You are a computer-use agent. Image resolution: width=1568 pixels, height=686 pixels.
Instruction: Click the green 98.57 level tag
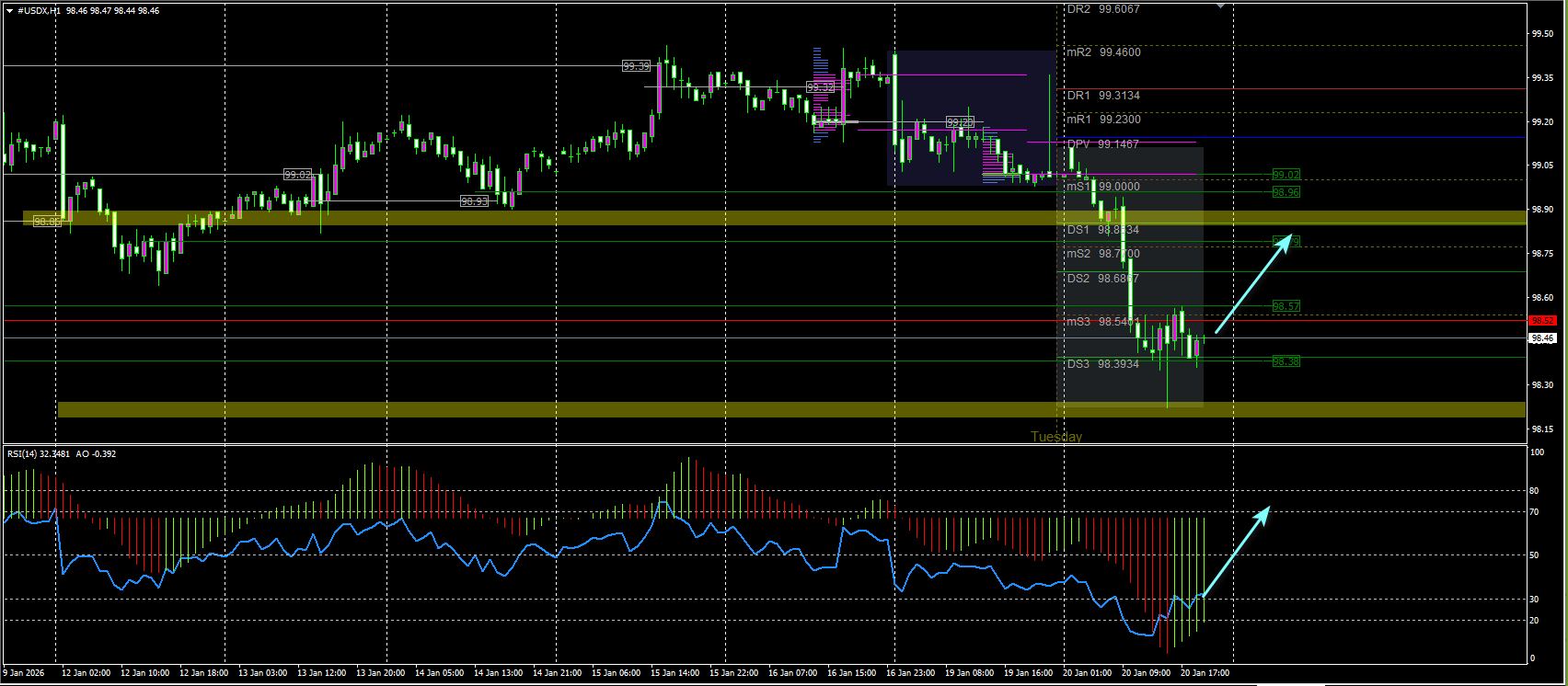point(1286,306)
